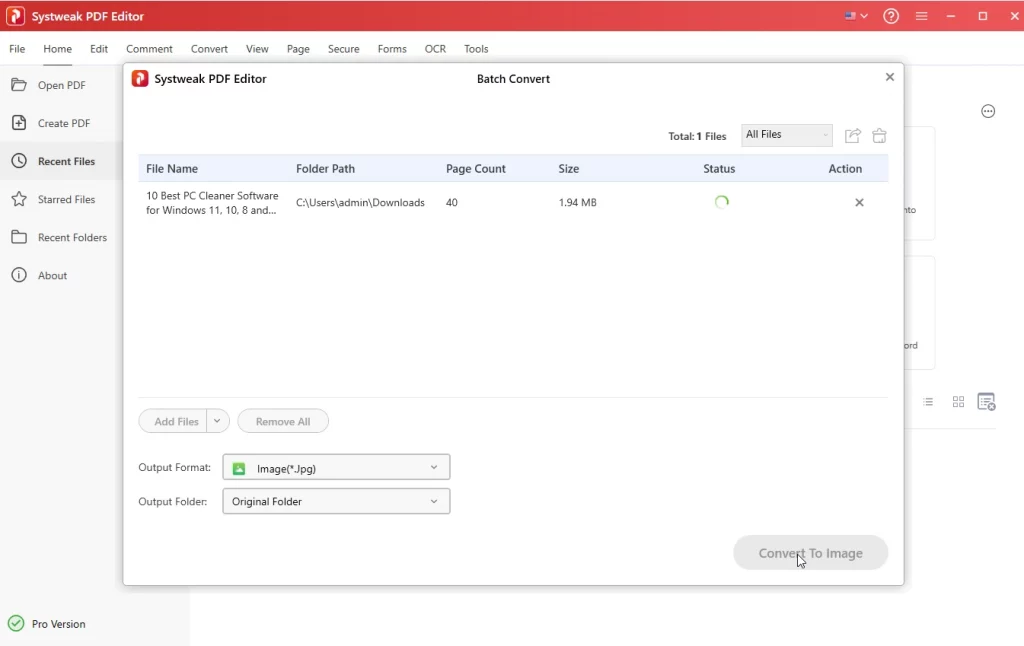The width and height of the screenshot is (1024, 646).
Task: Select the Home tab
Action: point(57,49)
